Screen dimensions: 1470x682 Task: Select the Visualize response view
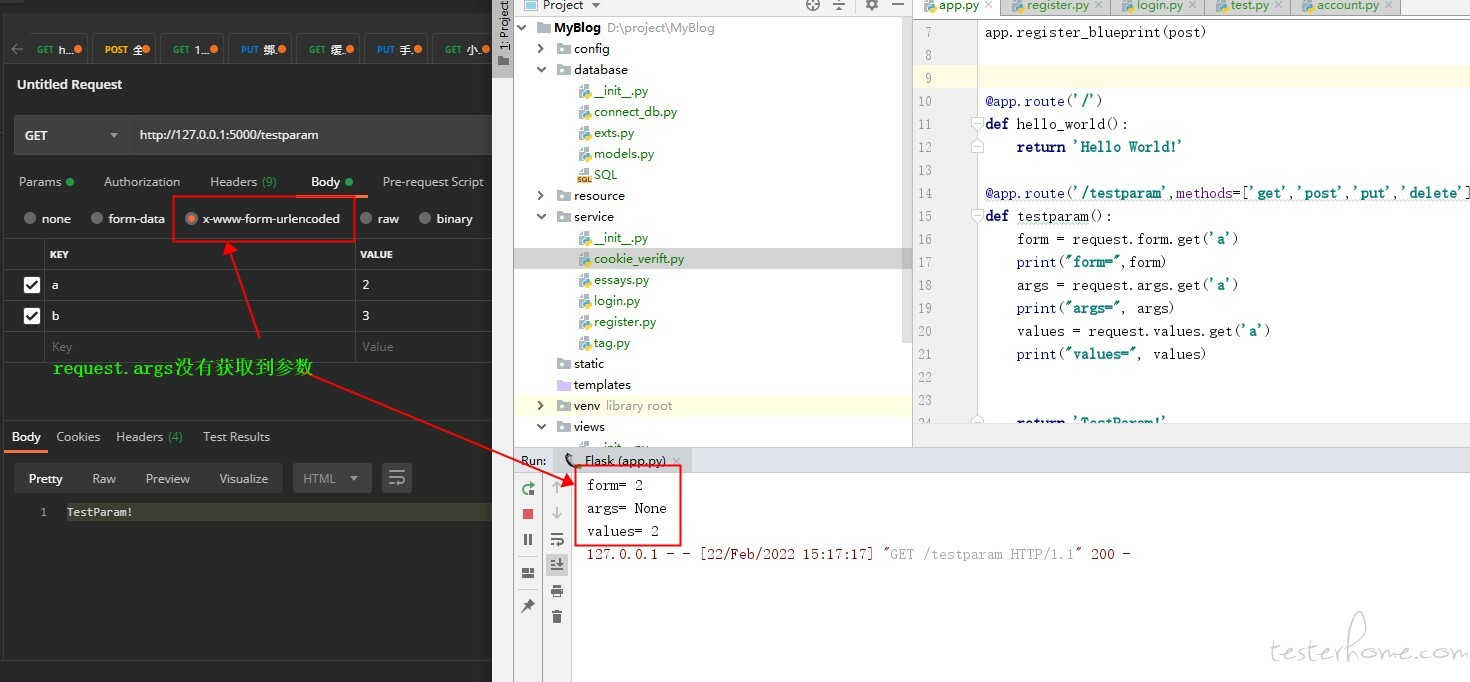tap(244, 478)
